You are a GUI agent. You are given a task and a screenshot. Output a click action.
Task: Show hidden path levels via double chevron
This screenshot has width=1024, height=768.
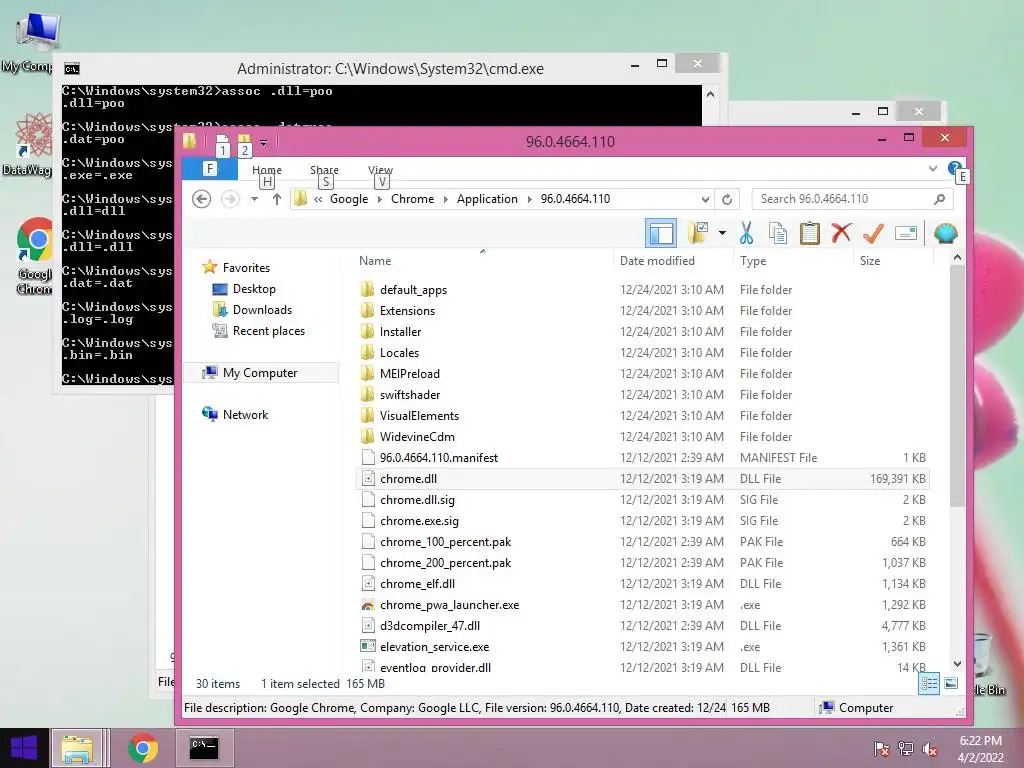[x=318, y=199]
